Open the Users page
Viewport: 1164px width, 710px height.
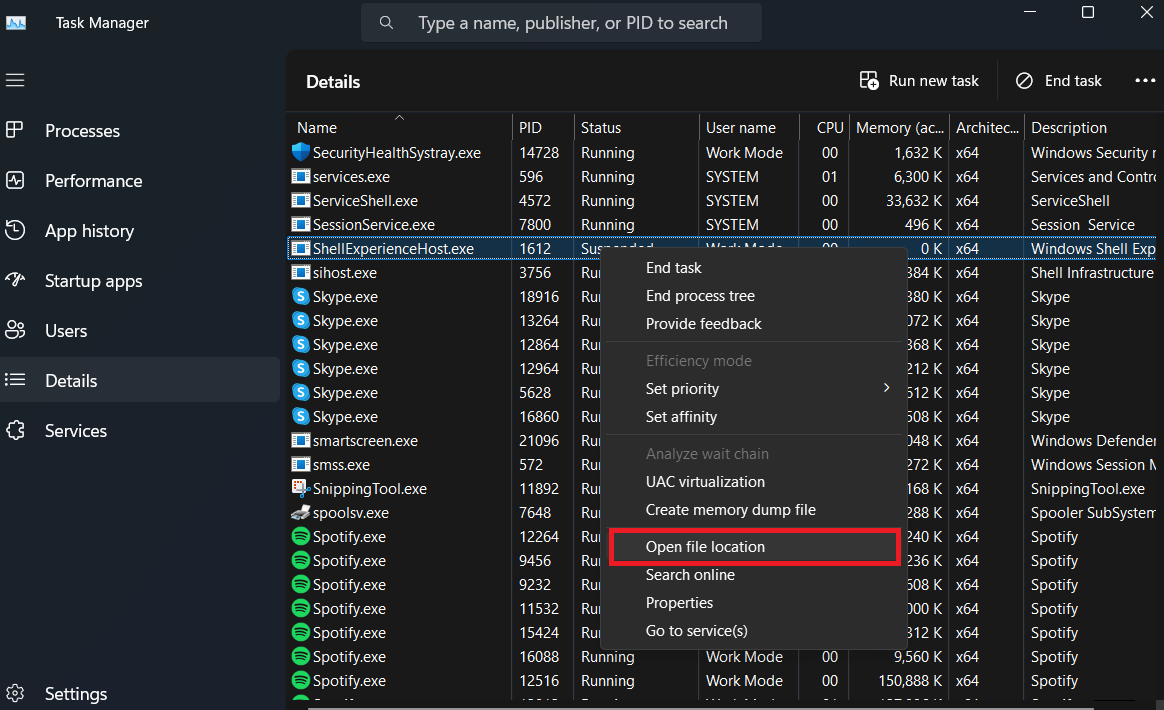tap(140, 330)
